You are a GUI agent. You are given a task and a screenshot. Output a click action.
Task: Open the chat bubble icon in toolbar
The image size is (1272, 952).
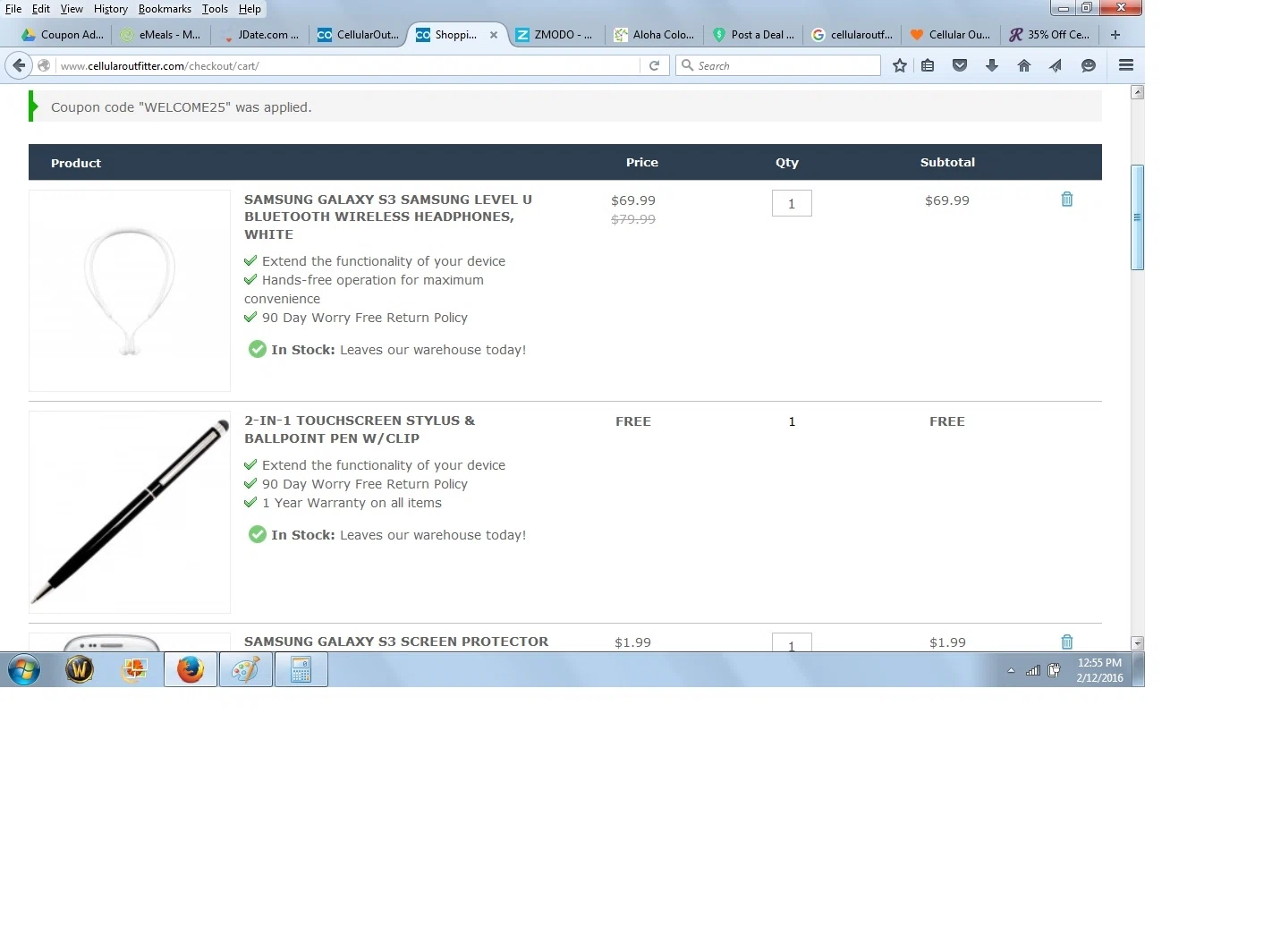pos(1089,65)
